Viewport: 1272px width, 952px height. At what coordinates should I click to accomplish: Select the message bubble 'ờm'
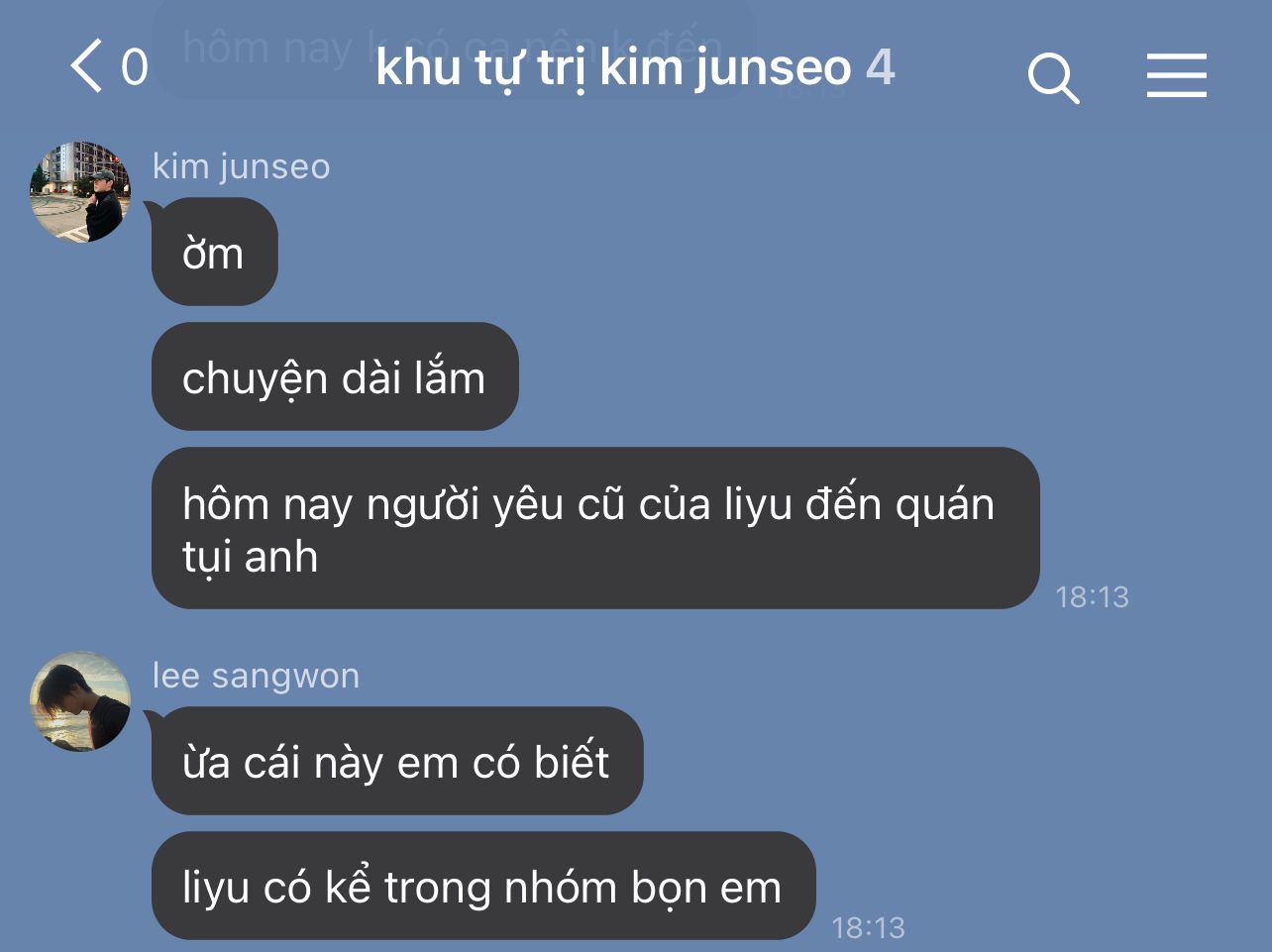click(x=214, y=252)
